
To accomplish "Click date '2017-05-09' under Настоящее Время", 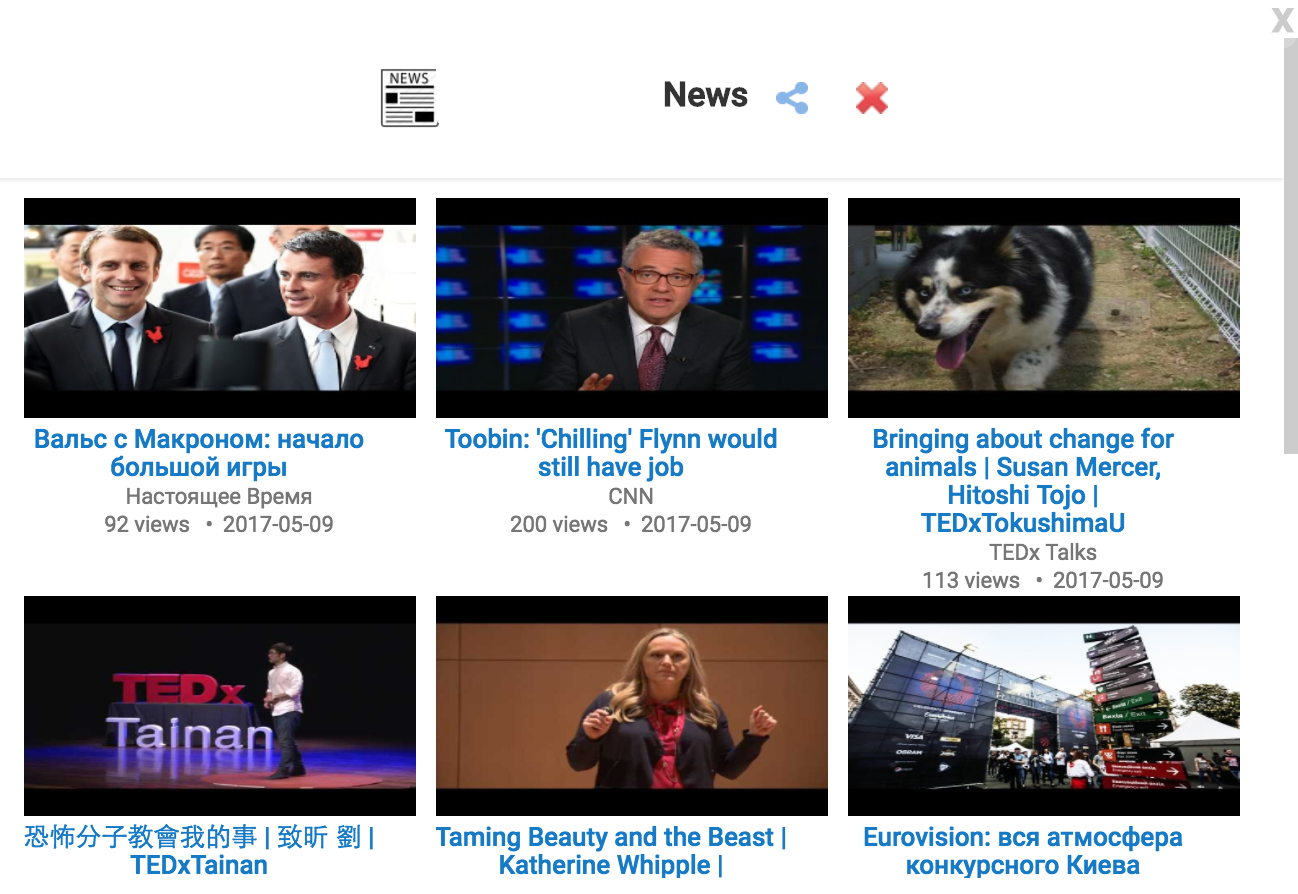I will [278, 524].
